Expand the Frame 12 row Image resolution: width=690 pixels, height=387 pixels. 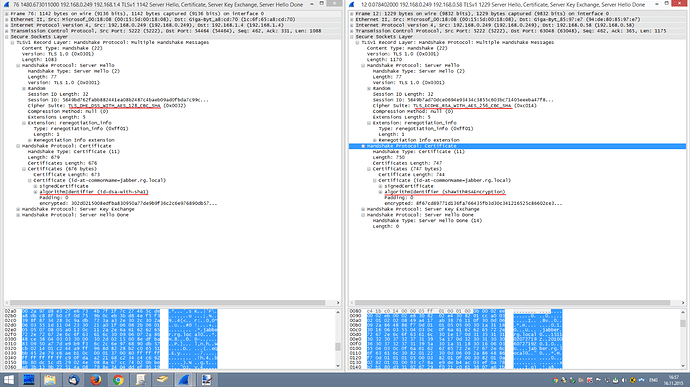pyautogui.click(x=352, y=14)
